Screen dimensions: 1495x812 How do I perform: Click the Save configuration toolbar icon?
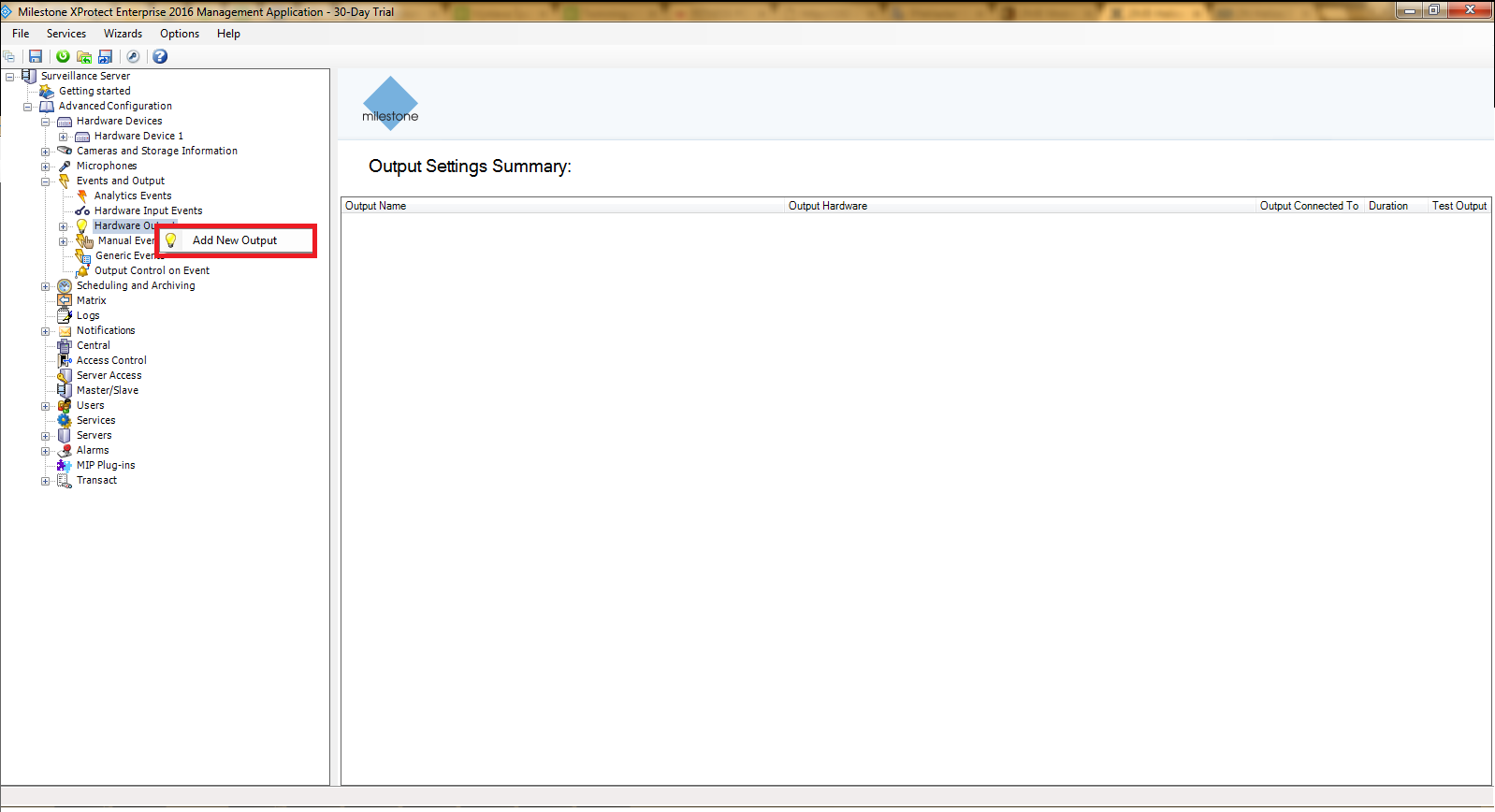36,56
